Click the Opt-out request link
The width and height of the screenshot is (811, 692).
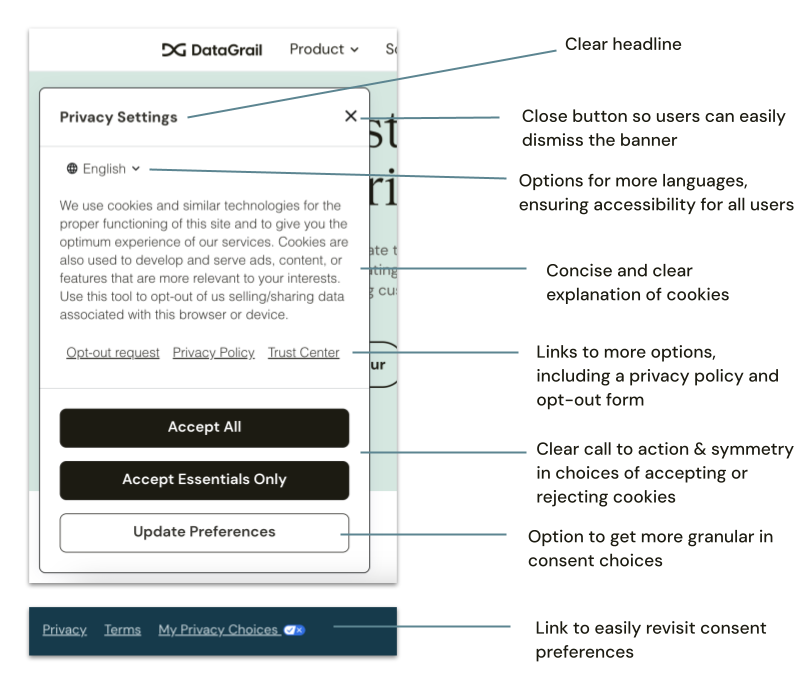(x=112, y=352)
